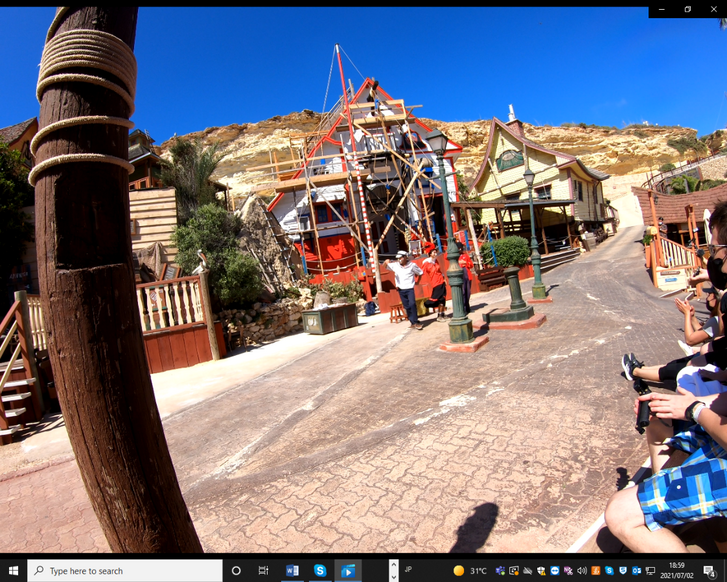Restore down the video player window
The width and height of the screenshot is (727, 582).
coord(688,9)
